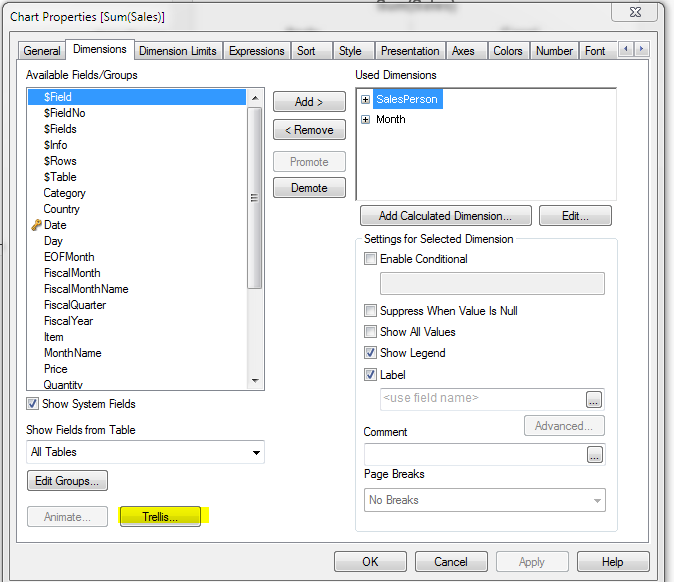Click the ellipsis button next to Label field
674x582 pixels.
pos(594,399)
